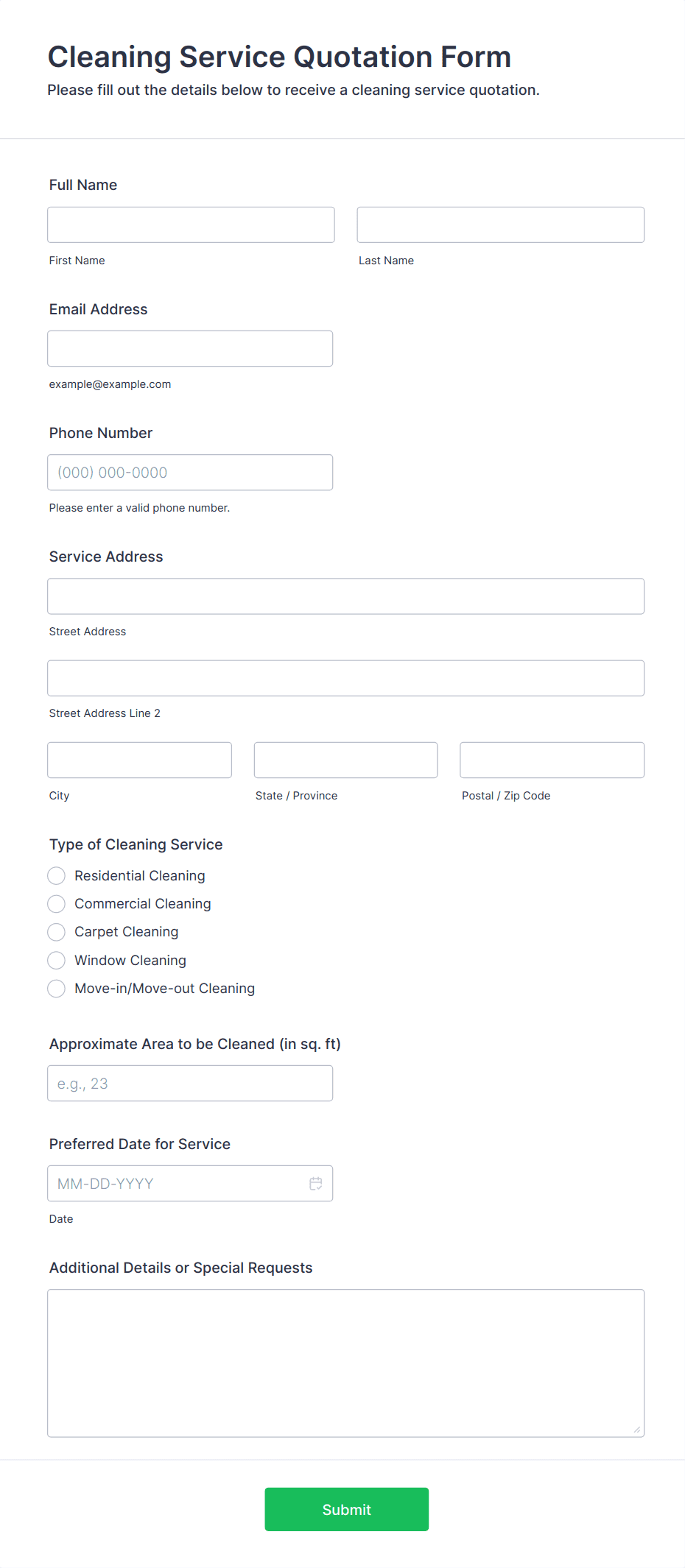Click the Approximate Area input field
This screenshot has height=1568, width=685.
coord(190,1083)
